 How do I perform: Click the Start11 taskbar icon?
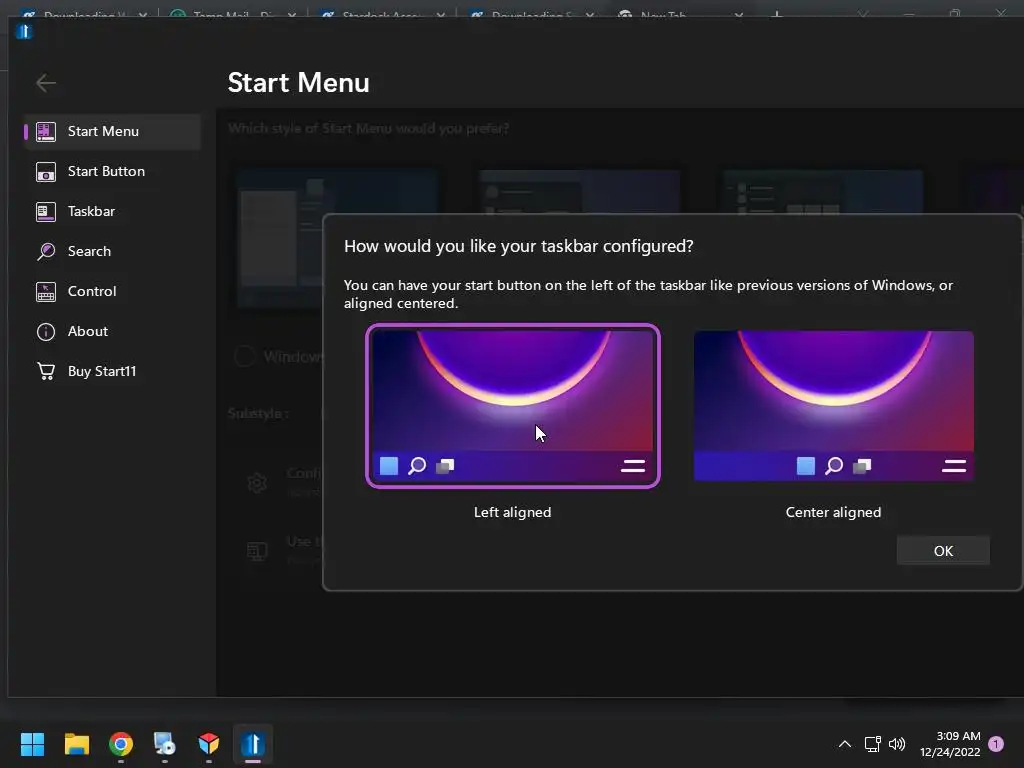click(253, 744)
